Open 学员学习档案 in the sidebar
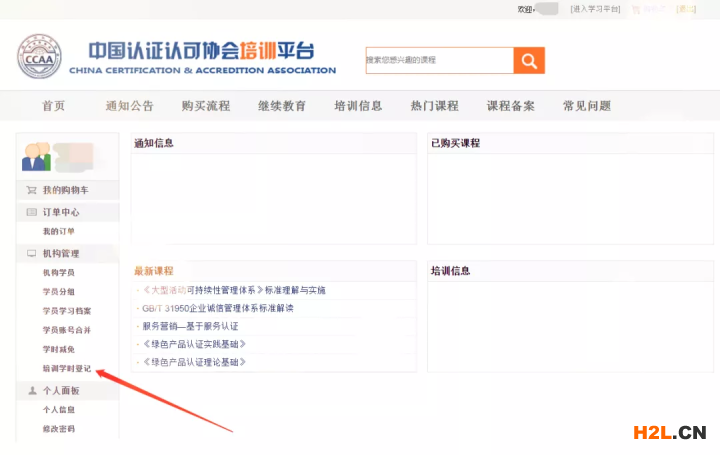The width and height of the screenshot is (720, 455). pyautogui.click(x=66, y=311)
